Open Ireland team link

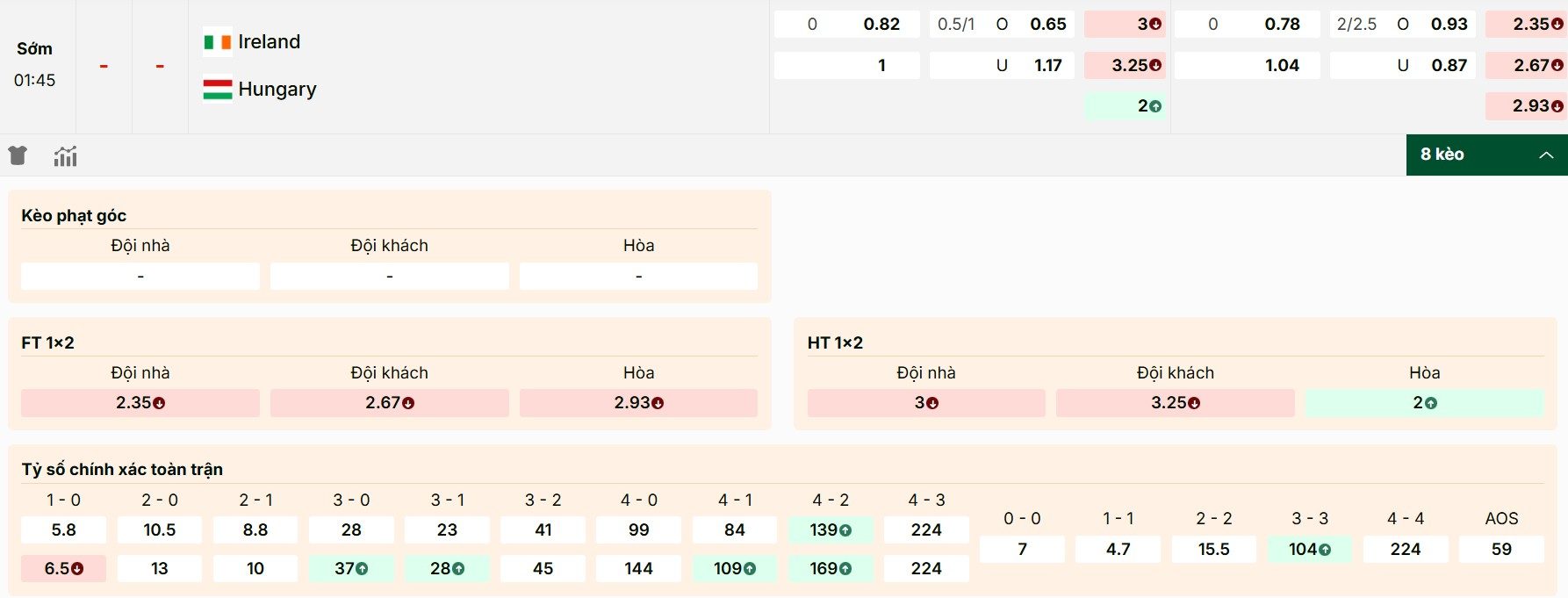(x=269, y=42)
